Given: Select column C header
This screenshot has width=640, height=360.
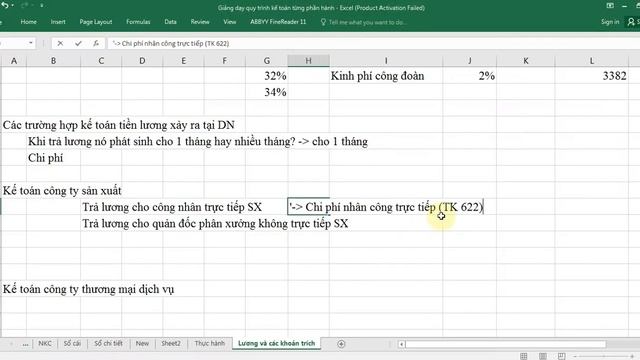Looking at the screenshot, I should click(x=101, y=61).
